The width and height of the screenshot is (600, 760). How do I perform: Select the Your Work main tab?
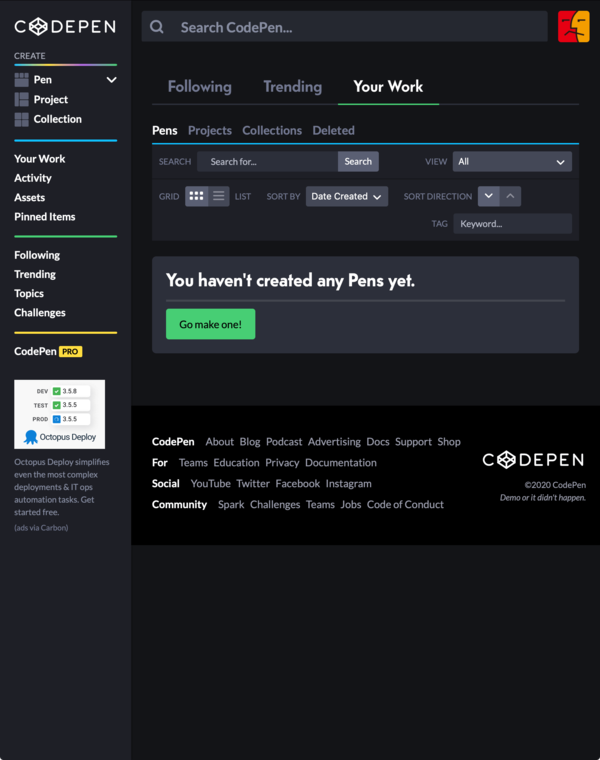pyautogui.click(x=388, y=87)
